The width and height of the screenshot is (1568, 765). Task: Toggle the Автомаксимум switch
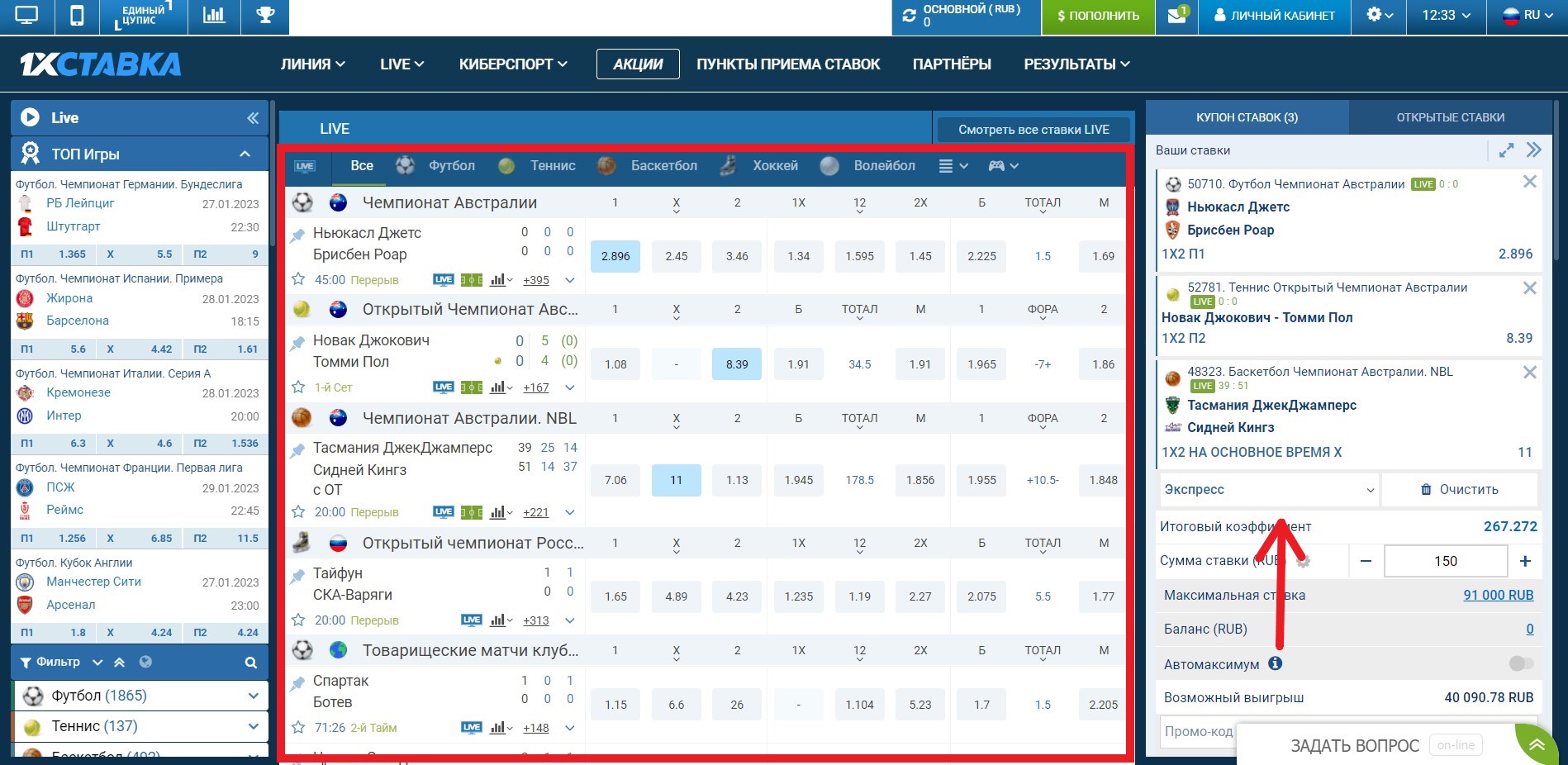click(x=1521, y=663)
